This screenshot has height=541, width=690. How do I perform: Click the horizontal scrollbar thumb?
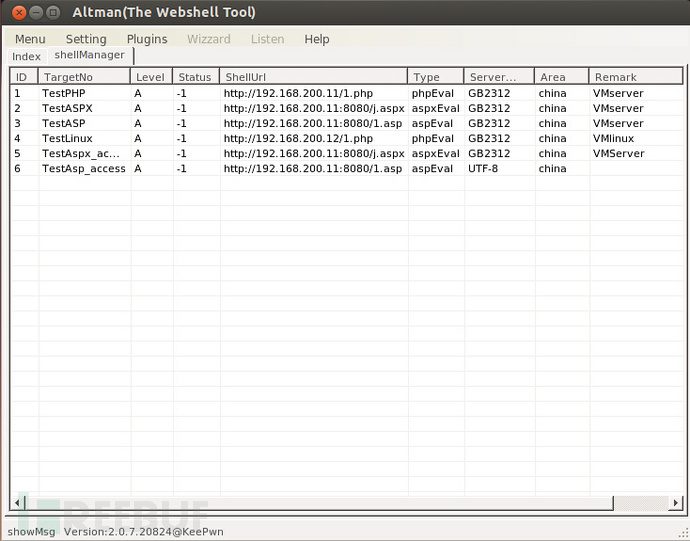(319, 502)
